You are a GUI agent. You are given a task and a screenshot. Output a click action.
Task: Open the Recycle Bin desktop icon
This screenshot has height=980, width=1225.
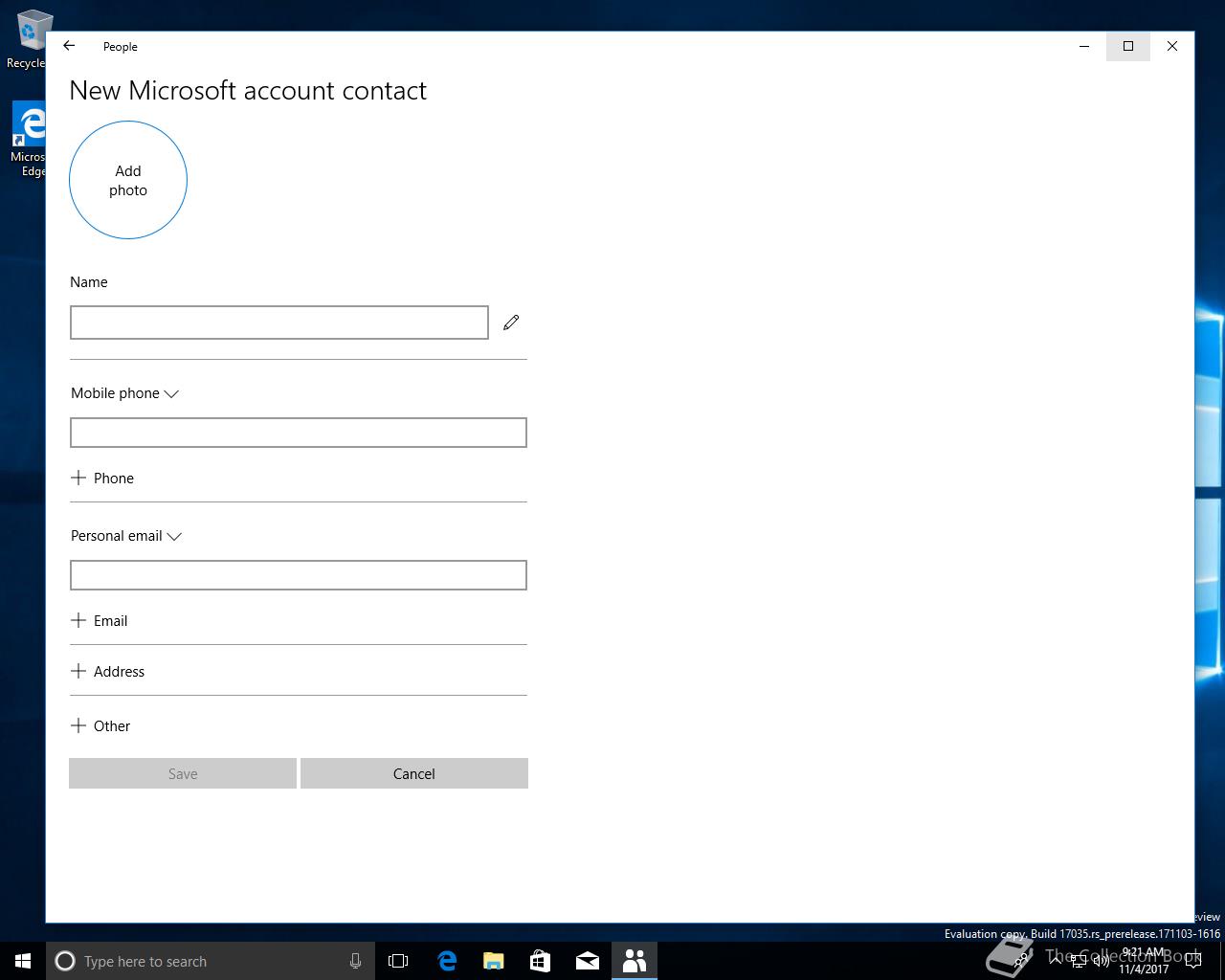(x=27, y=39)
